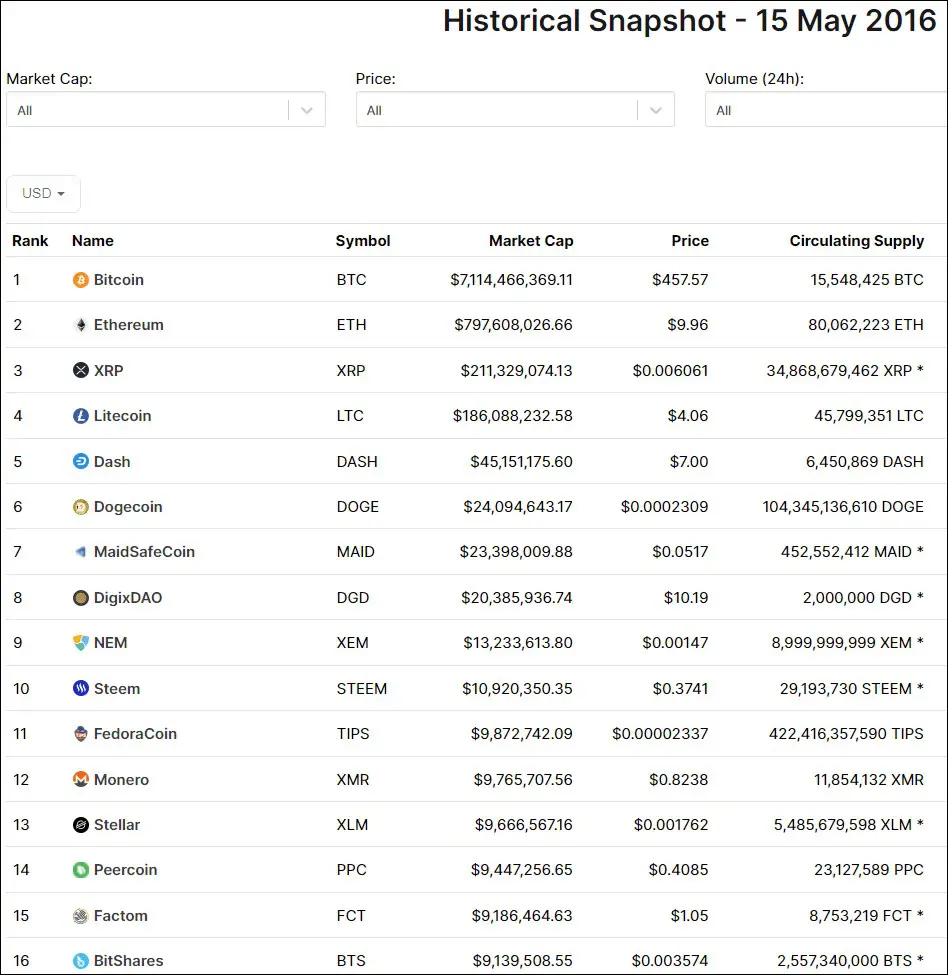948x975 pixels.
Task: Click the Stellar logo icon
Action: tap(81, 825)
